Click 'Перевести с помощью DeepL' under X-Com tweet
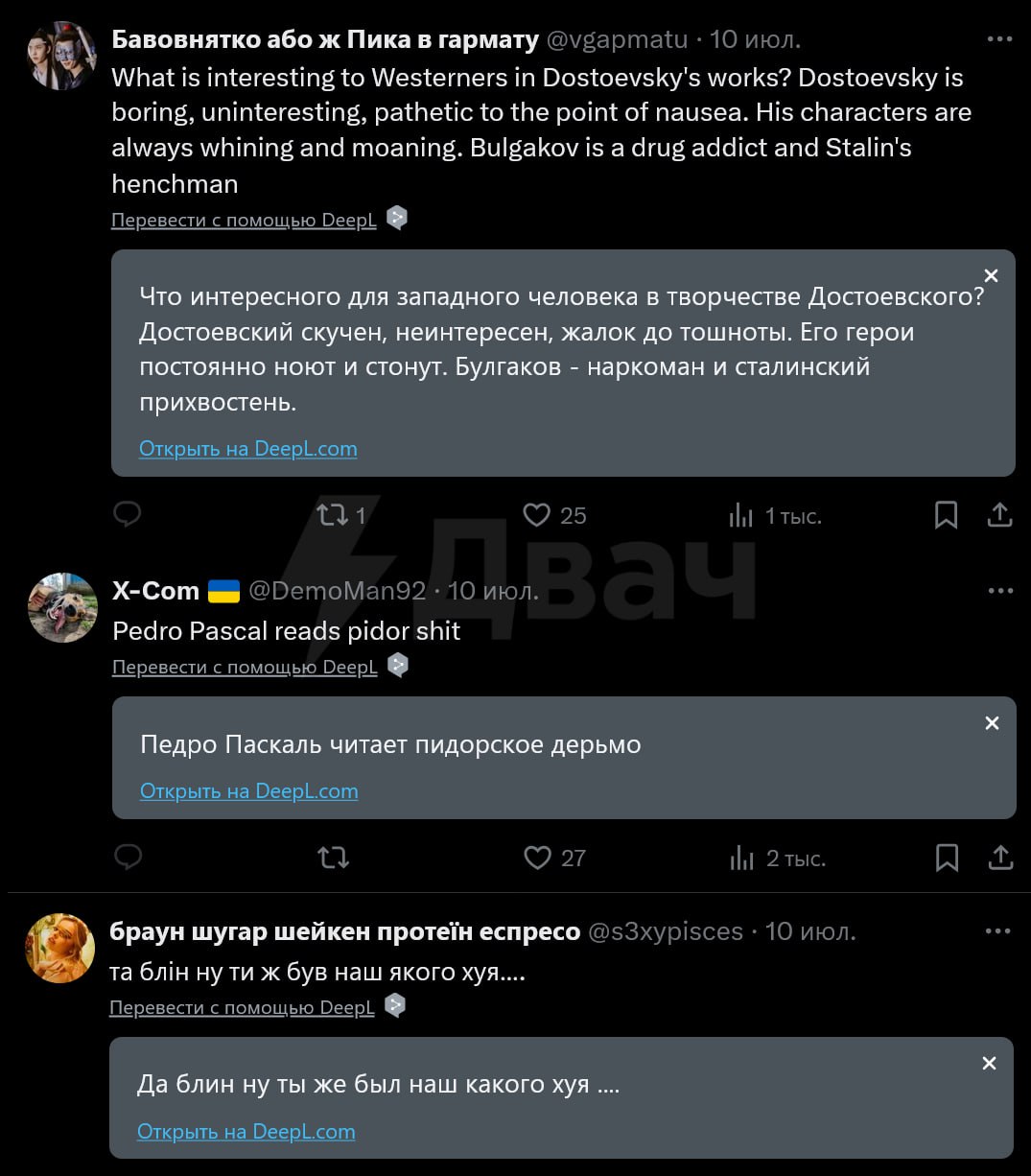 point(245,668)
